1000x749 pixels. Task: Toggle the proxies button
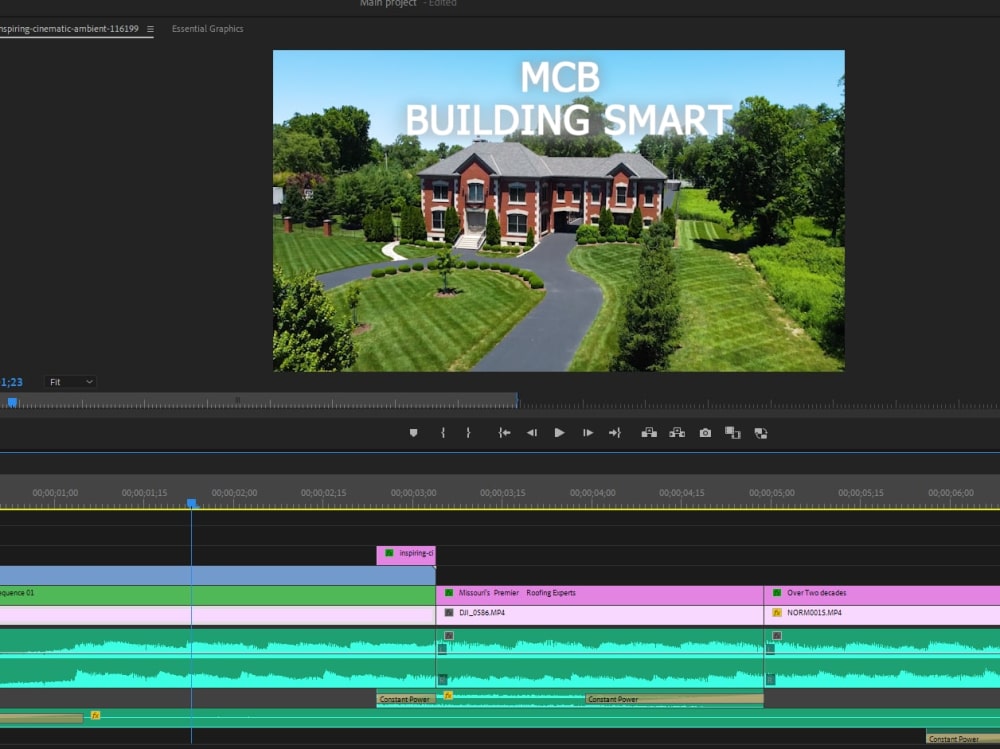pyautogui.click(x=760, y=433)
